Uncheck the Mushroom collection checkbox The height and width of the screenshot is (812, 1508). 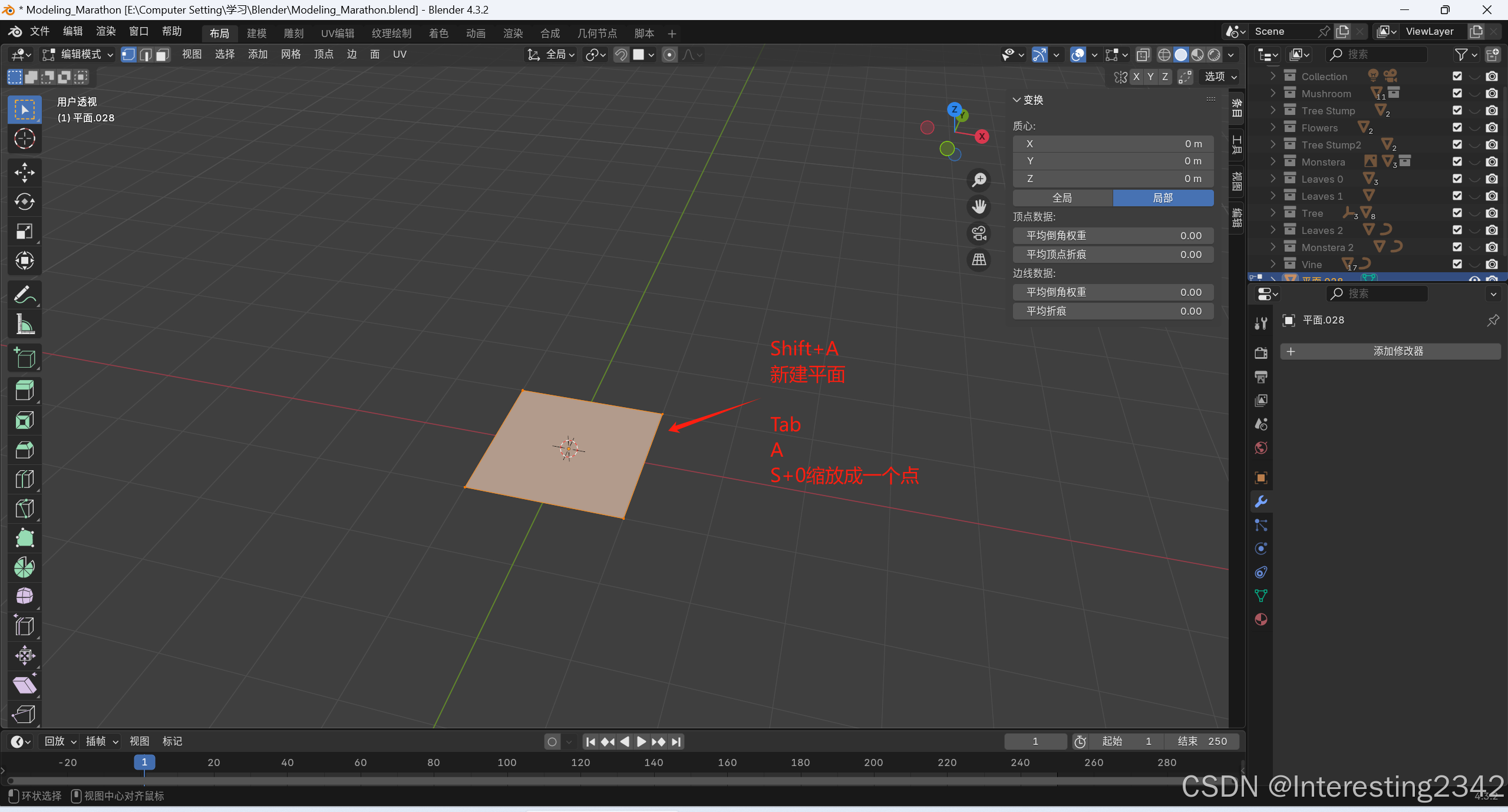pyautogui.click(x=1457, y=93)
